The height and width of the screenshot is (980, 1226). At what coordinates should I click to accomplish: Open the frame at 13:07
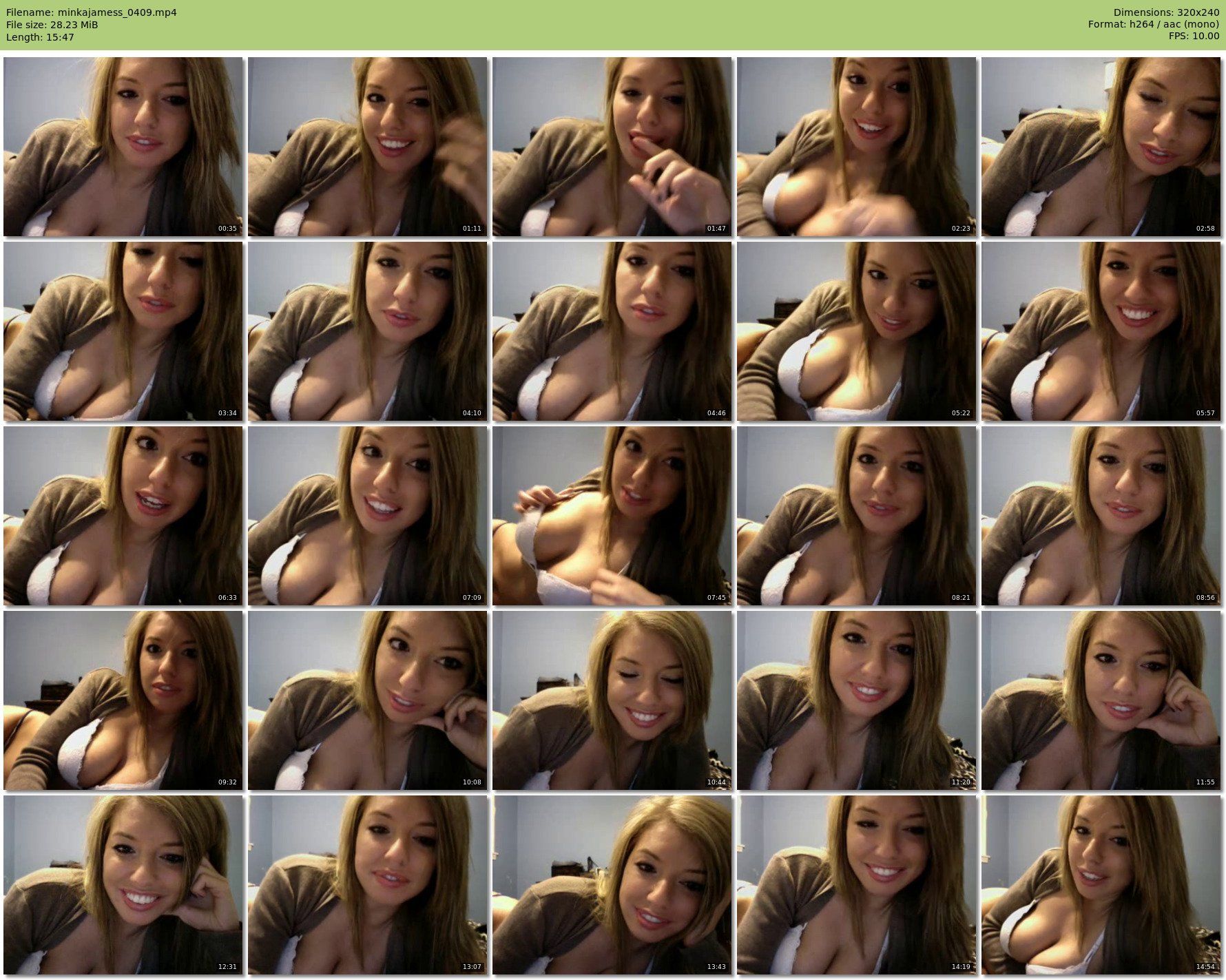368,885
